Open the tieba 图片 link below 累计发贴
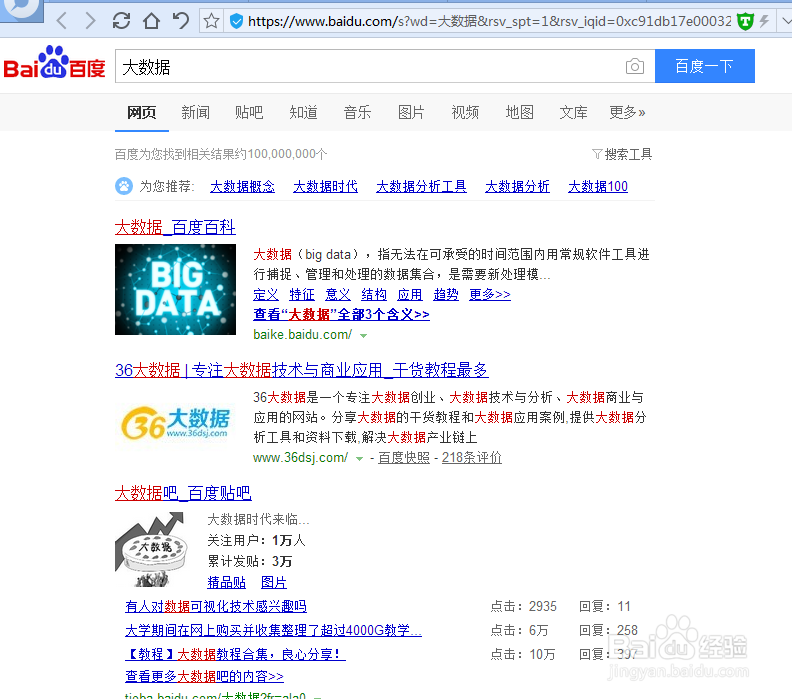The height and width of the screenshot is (699, 792). point(274,583)
